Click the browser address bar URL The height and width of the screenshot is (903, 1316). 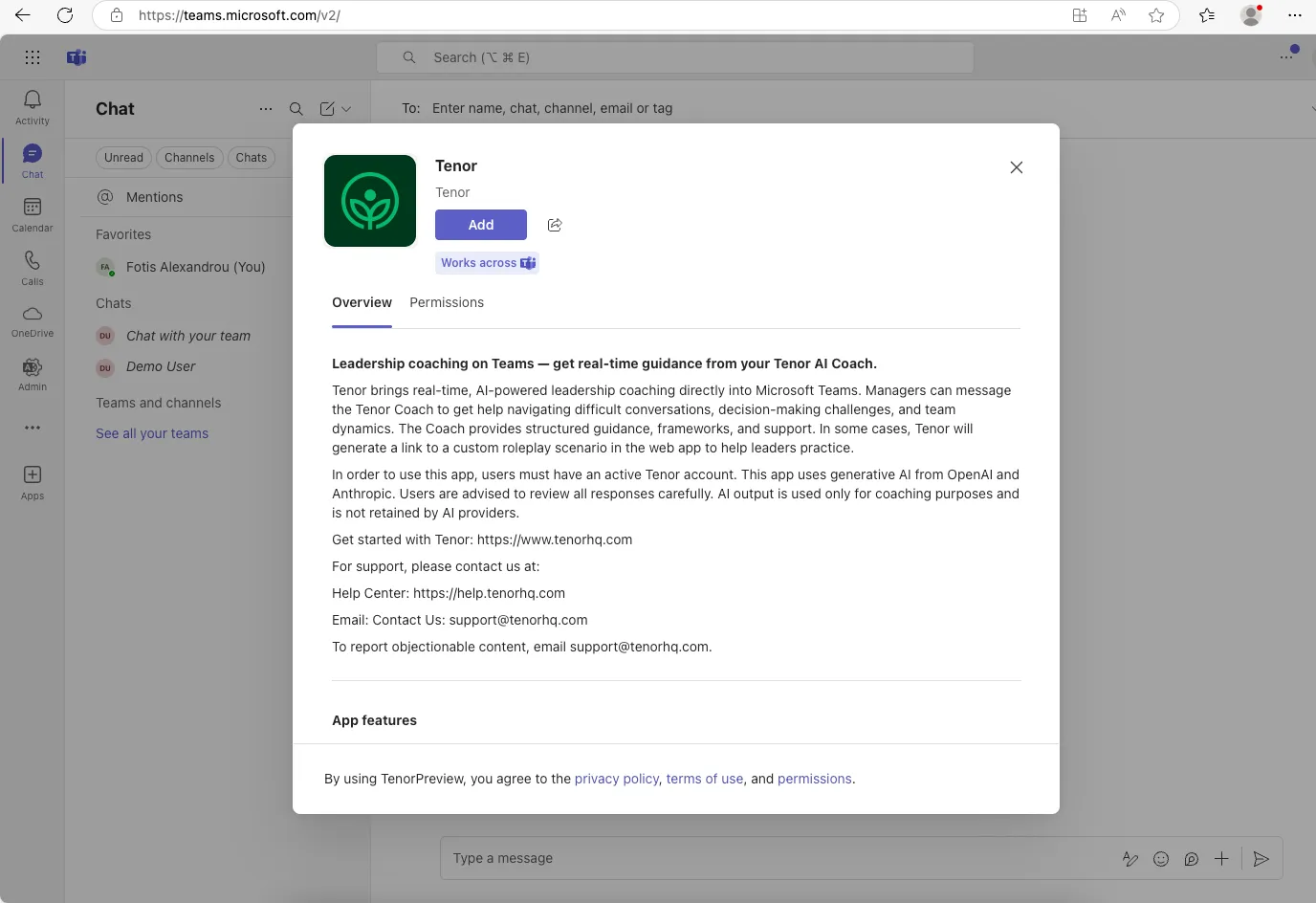[239, 15]
